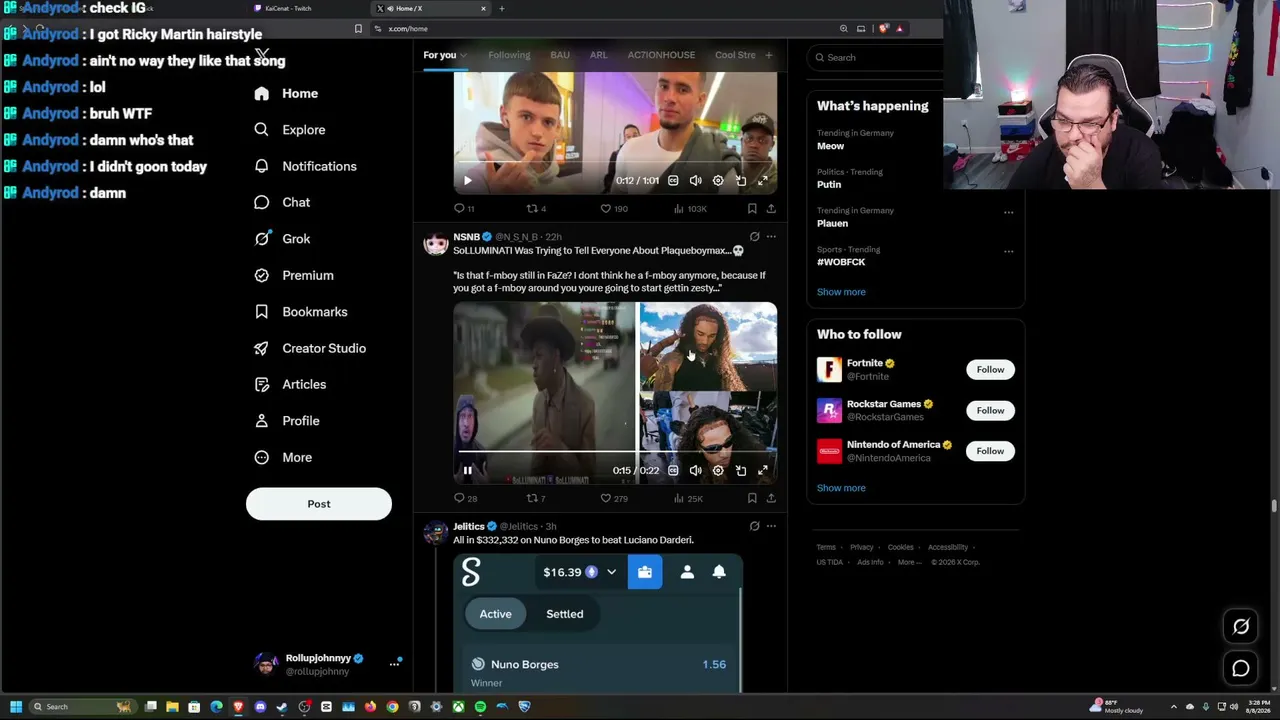Open Creator Studio from sidebar
This screenshot has width=1280, height=720.
(x=310, y=348)
